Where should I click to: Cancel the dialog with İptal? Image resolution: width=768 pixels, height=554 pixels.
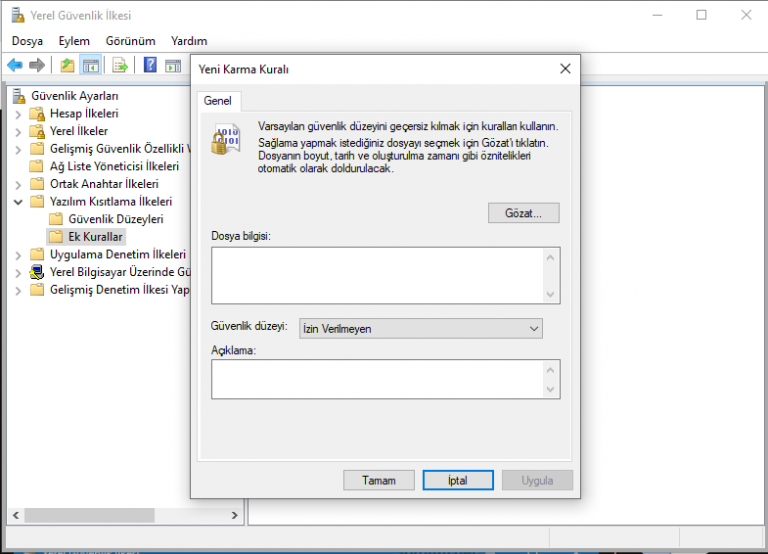[457, 480]
